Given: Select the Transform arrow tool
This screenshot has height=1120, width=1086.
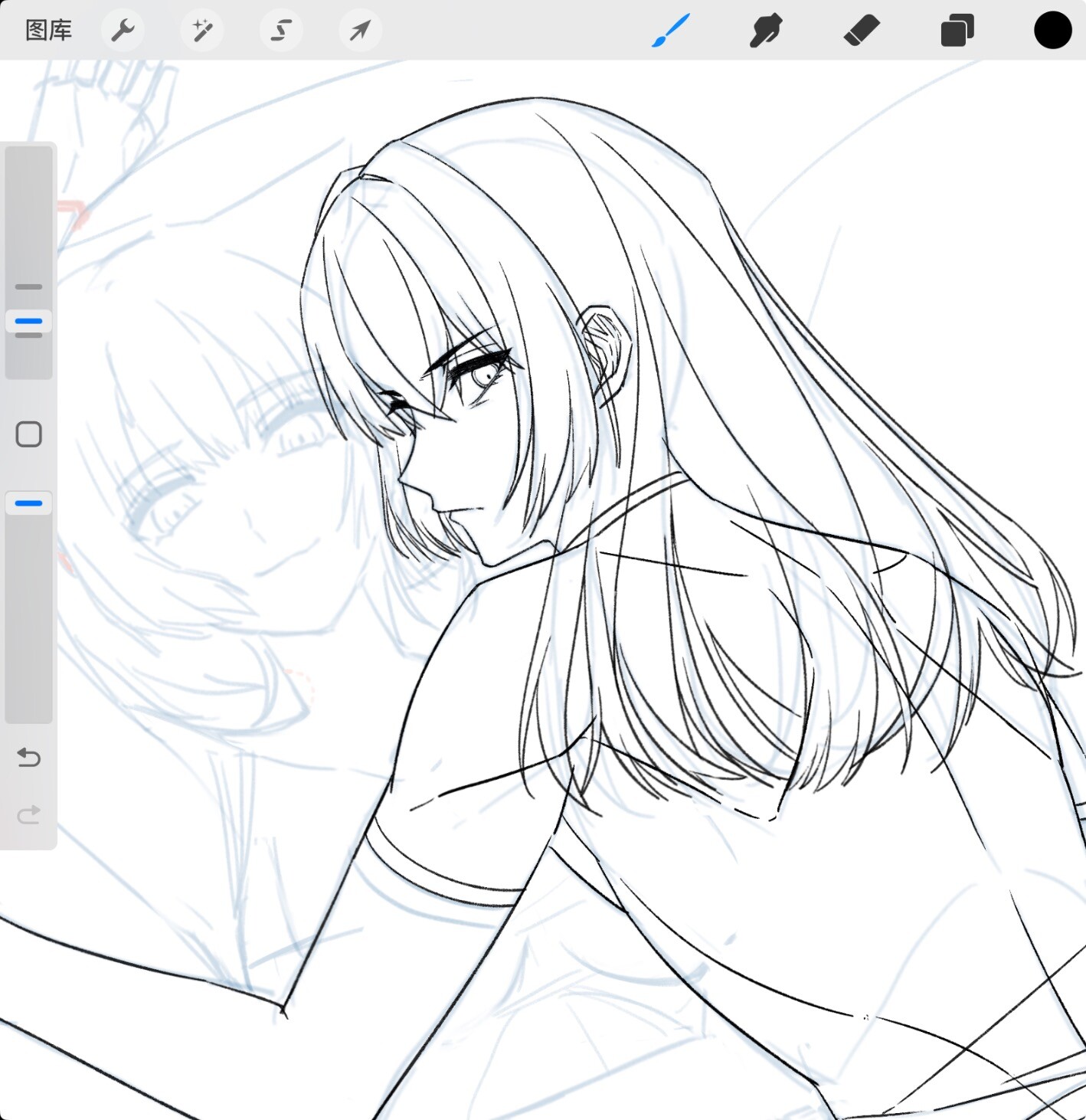Looking at the screenshot, I should pos(360,31).
